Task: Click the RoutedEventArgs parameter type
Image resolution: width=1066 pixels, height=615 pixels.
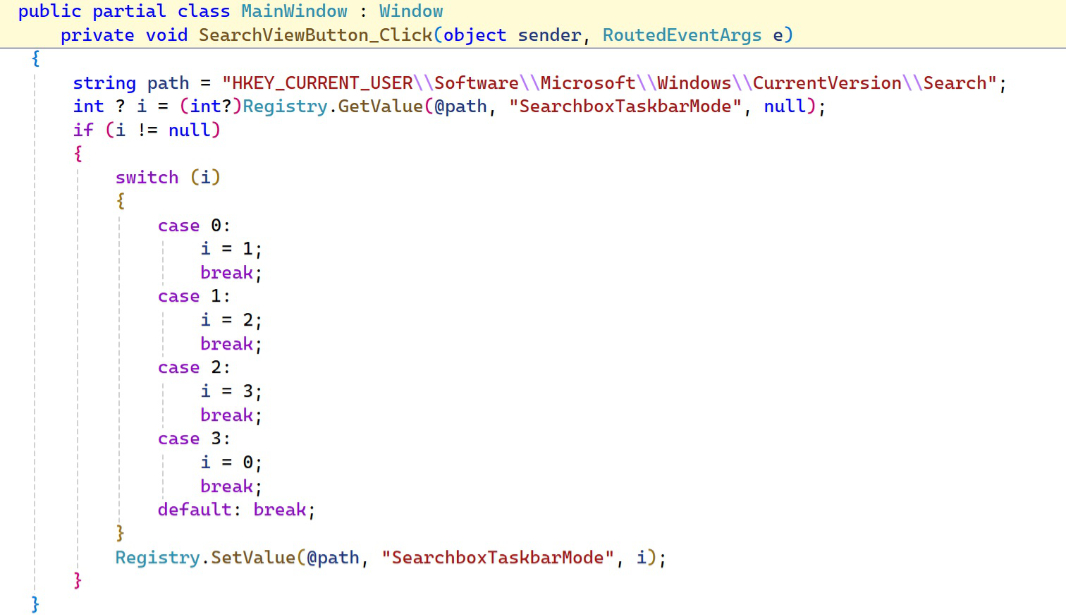Action: coord(682,35)
